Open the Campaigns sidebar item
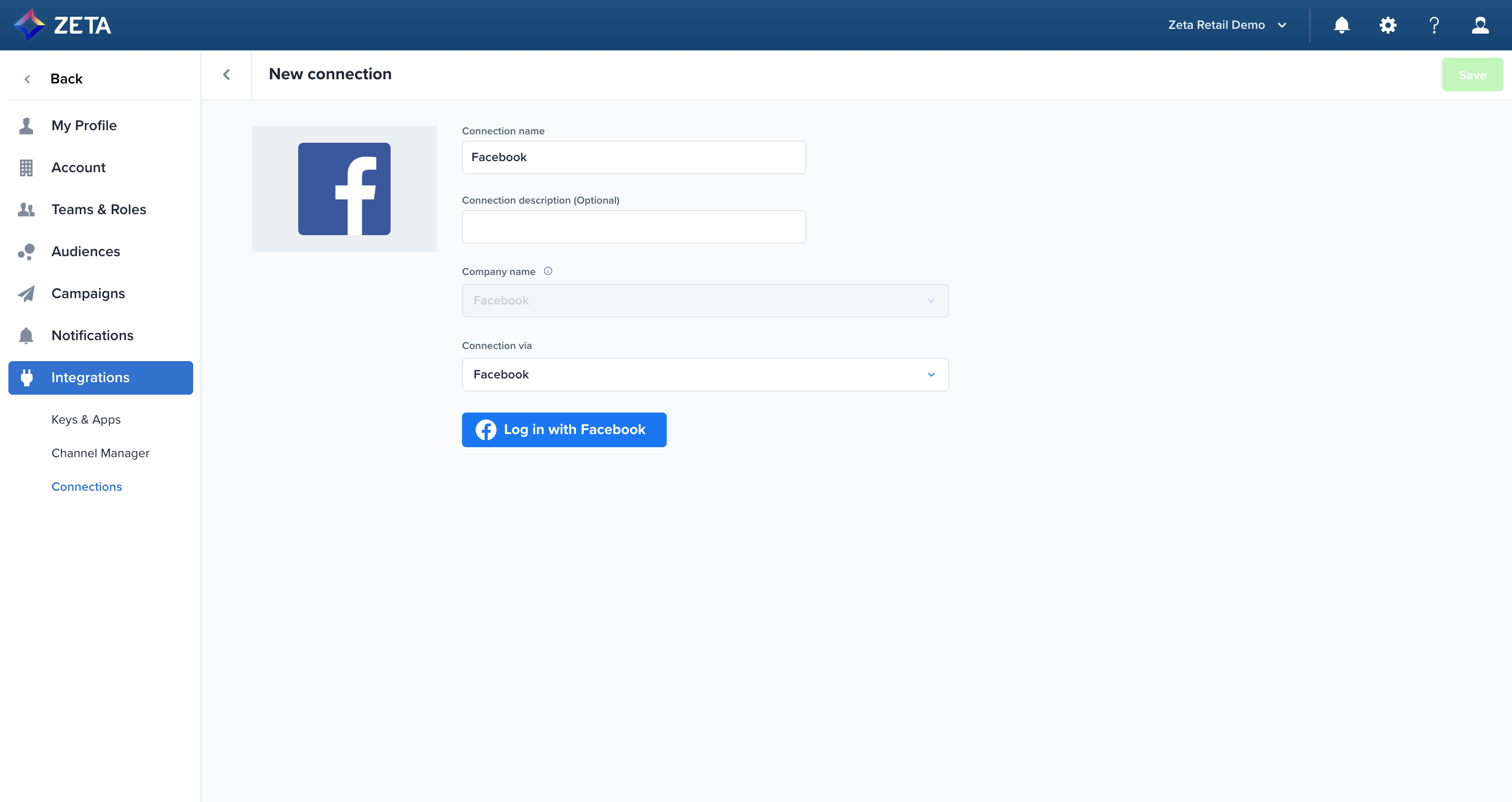Screen dimensions: 1512x802 coord(88,293)
